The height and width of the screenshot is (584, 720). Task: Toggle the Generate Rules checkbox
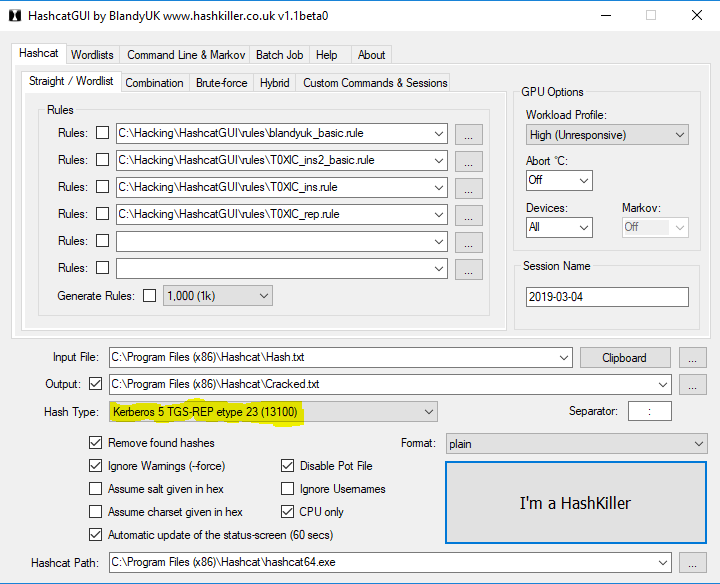(x=150, y=296)
